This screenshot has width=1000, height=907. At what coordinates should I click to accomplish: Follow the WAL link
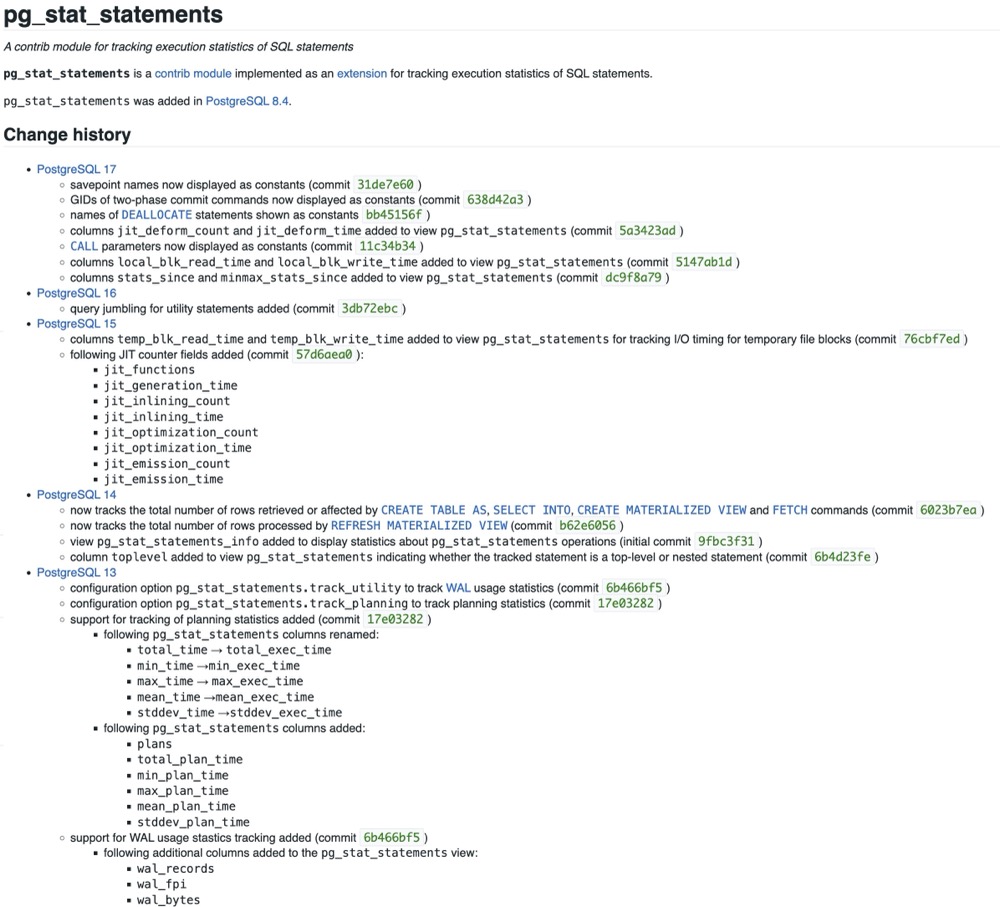459,588
